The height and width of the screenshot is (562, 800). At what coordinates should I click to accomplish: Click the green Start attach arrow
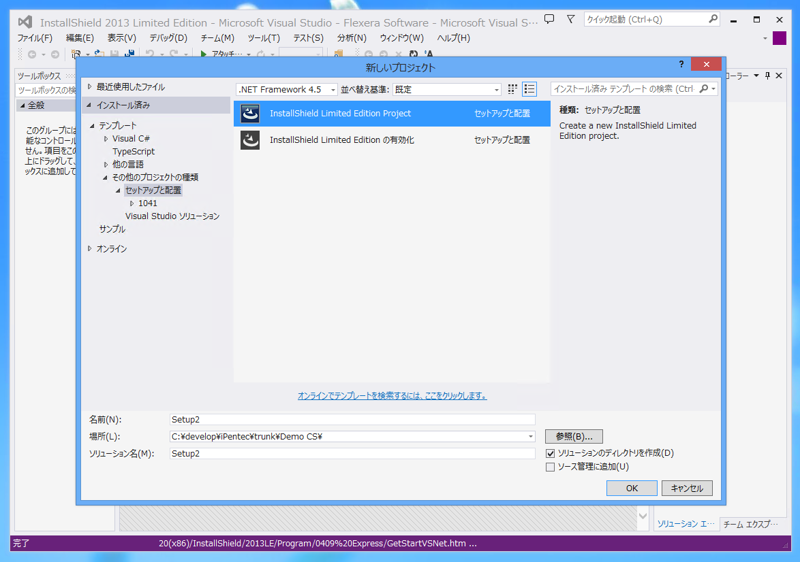[203, 54]
